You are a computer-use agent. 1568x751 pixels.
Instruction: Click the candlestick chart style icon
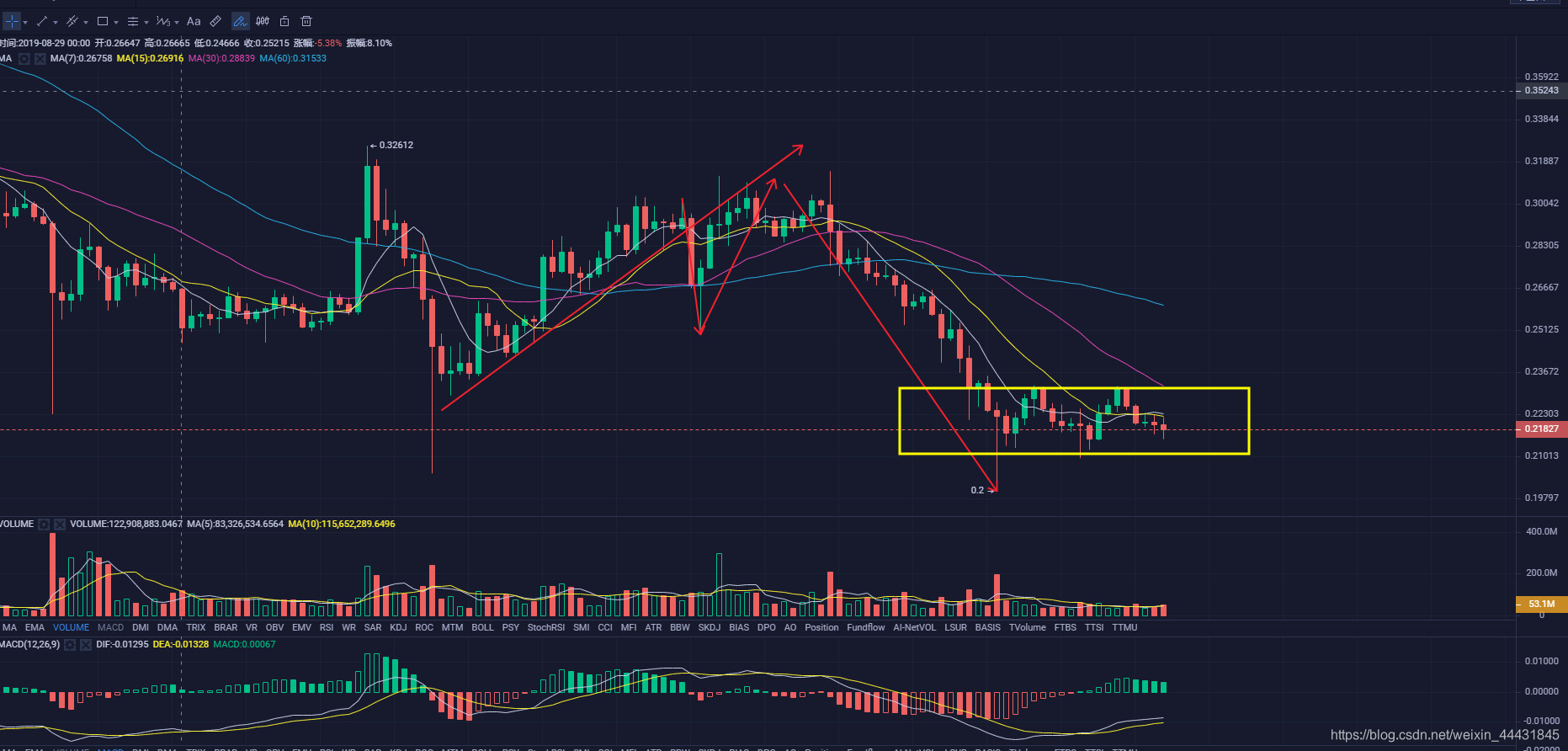coord(263,21)
